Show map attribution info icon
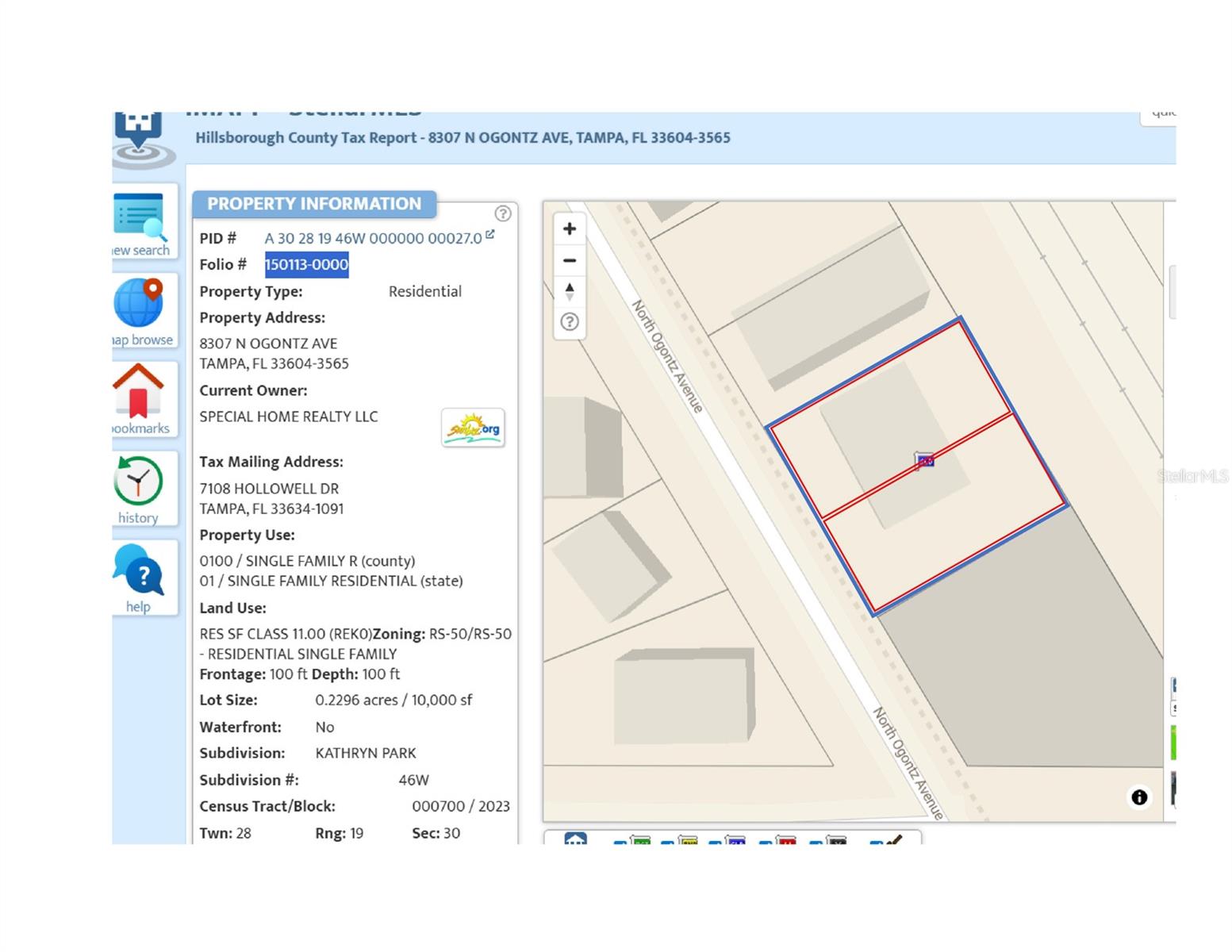Image resolution: width=1232 pixels, height=952 pixels. (x=1139, y=797)
